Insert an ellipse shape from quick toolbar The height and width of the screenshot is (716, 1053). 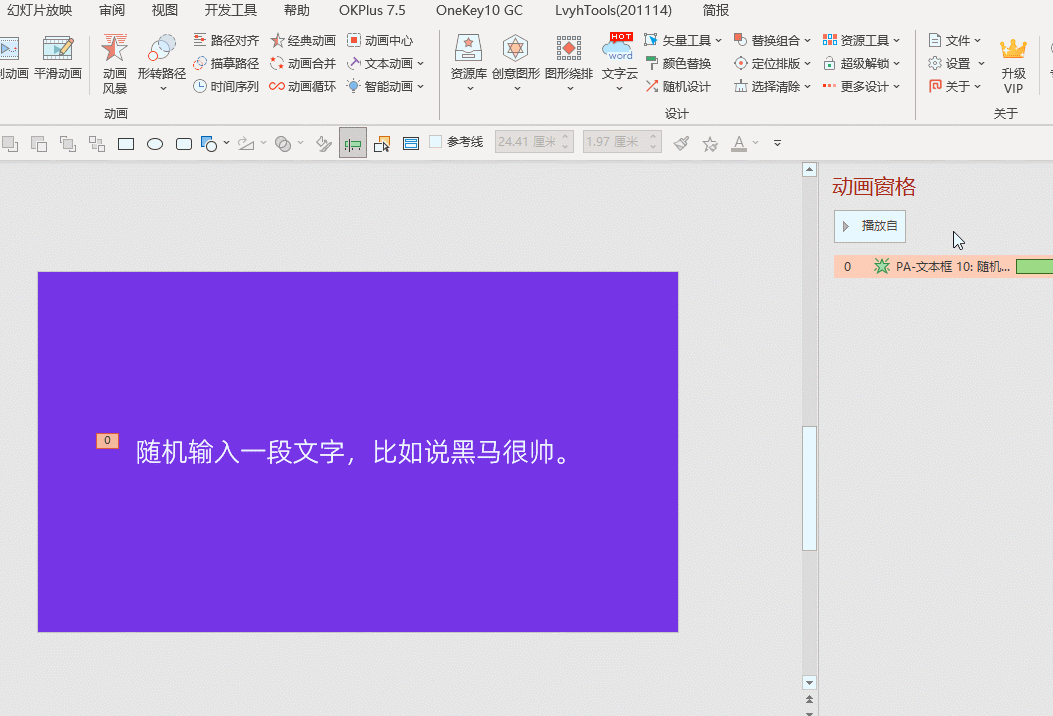tap(155, 143)
